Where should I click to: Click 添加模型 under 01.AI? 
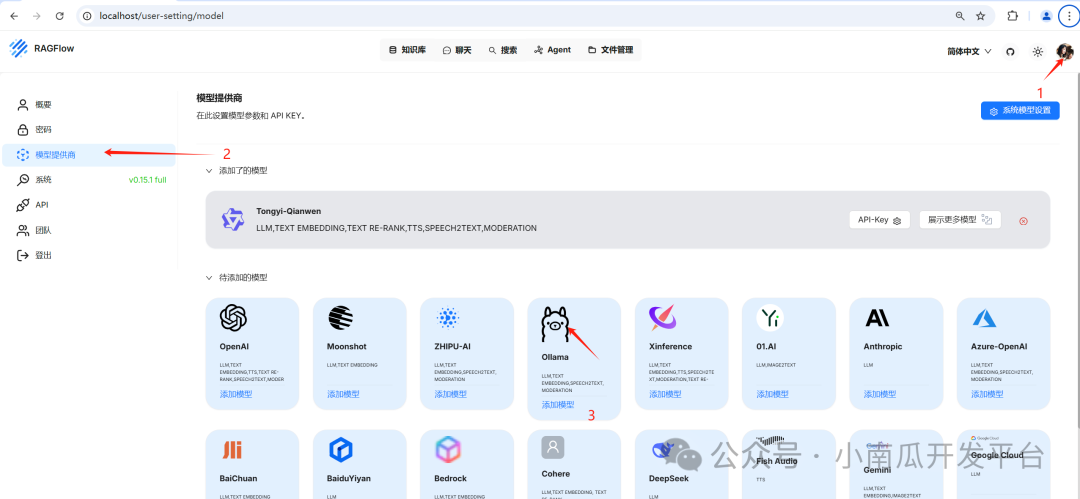click(773, 394)
